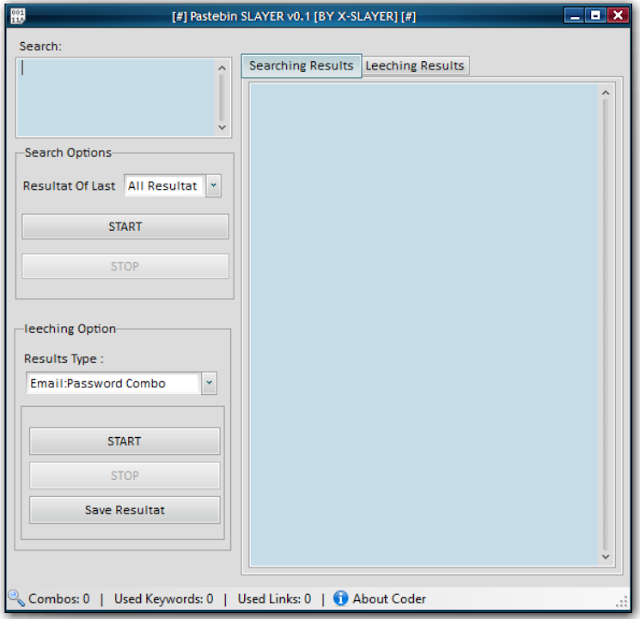Switch to the Searching Results tab
The width and height of the screenshot is (640, 619).
(301, 66)
